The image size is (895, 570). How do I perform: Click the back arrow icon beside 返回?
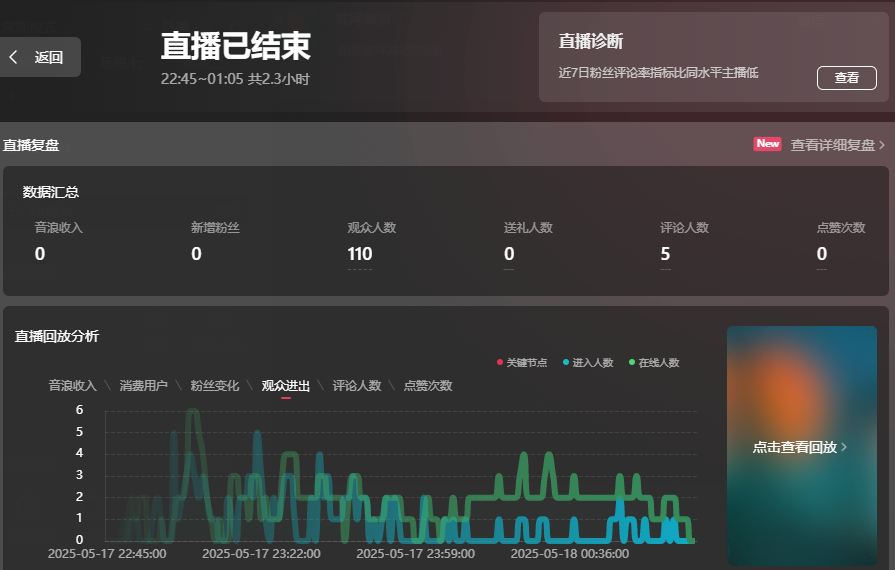(x=13, y=57)
